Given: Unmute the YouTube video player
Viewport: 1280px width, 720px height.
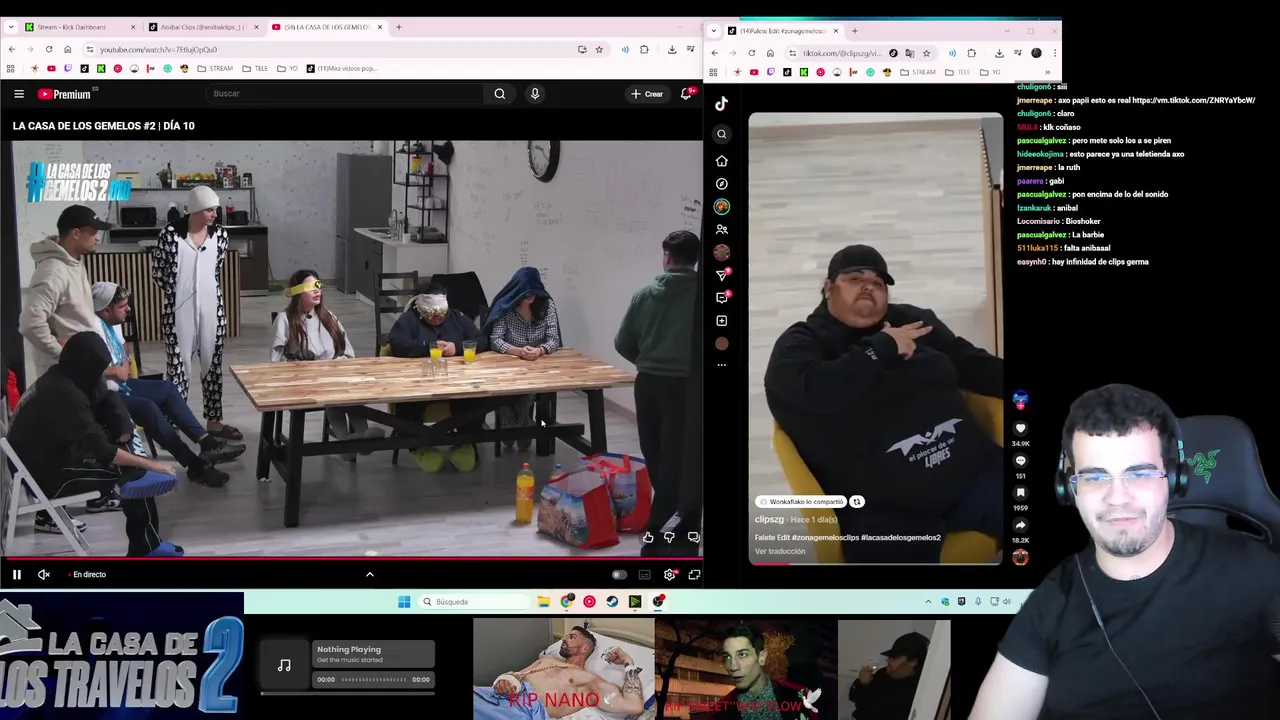Looking at the screenshot, I should pyautogui.click(x=44, y=574).
